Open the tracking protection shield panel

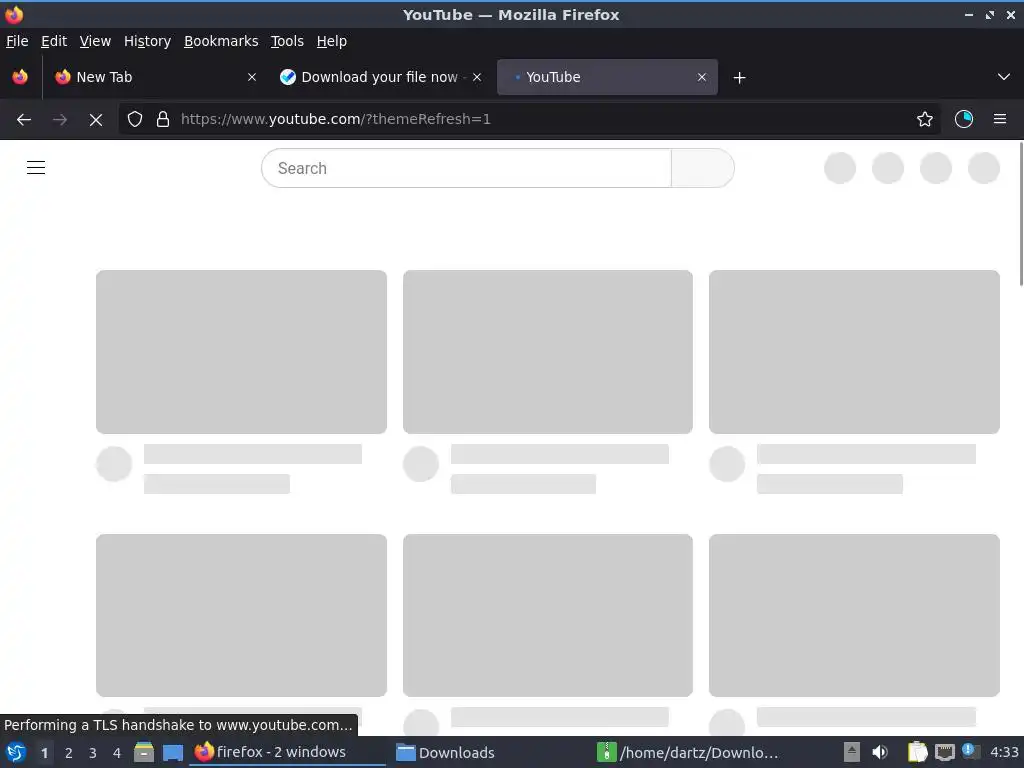(135, 120)
